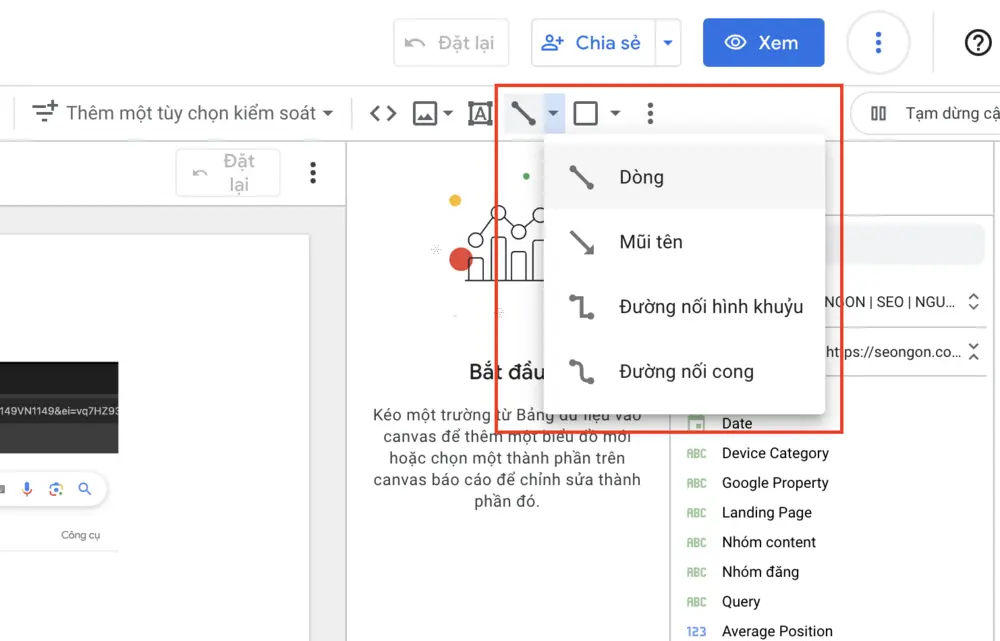Choose Dòng from the line menu
The height and width of the screenshot is (641, 1000).
coord(684,177)
